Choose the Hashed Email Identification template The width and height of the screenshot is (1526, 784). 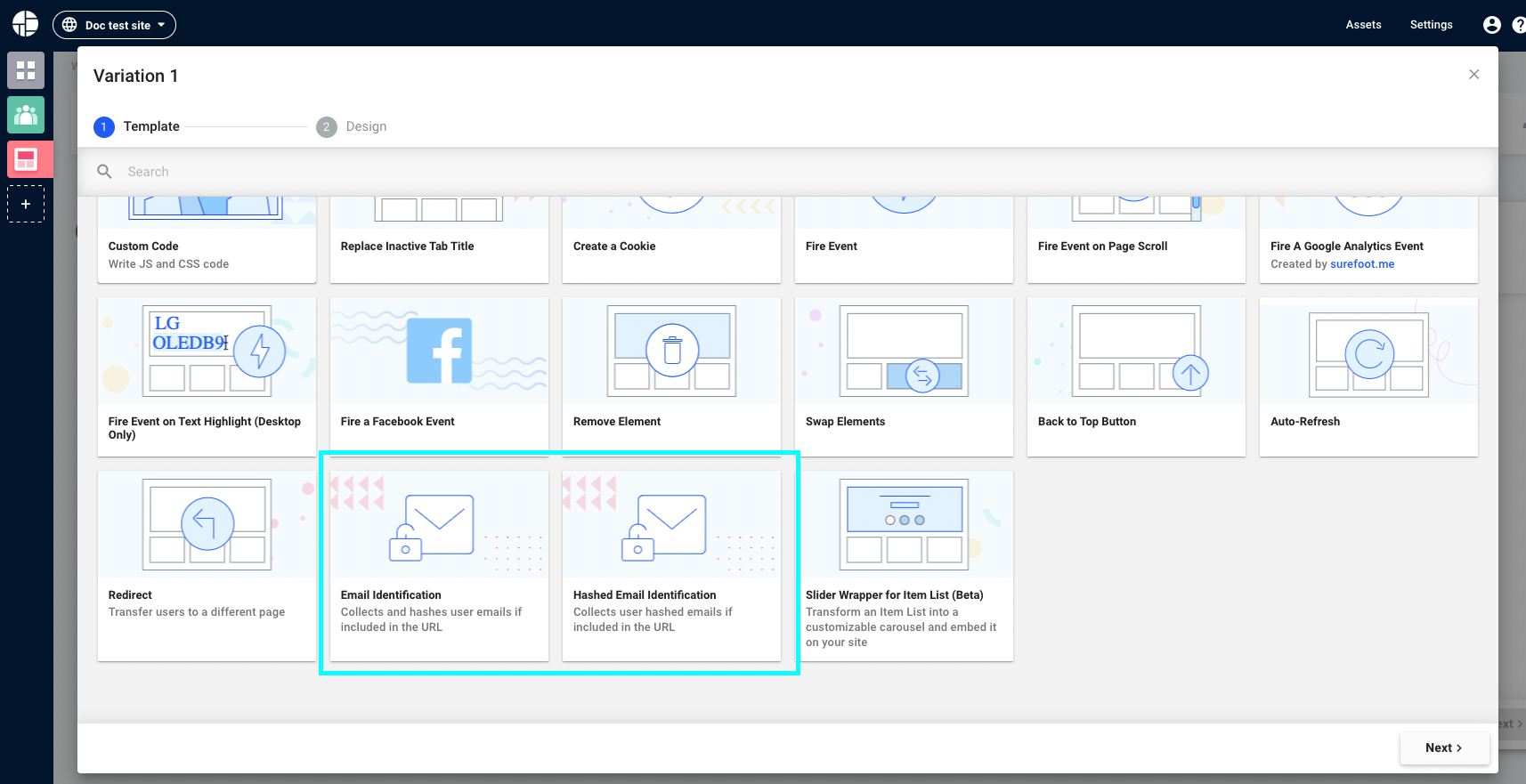671,566
